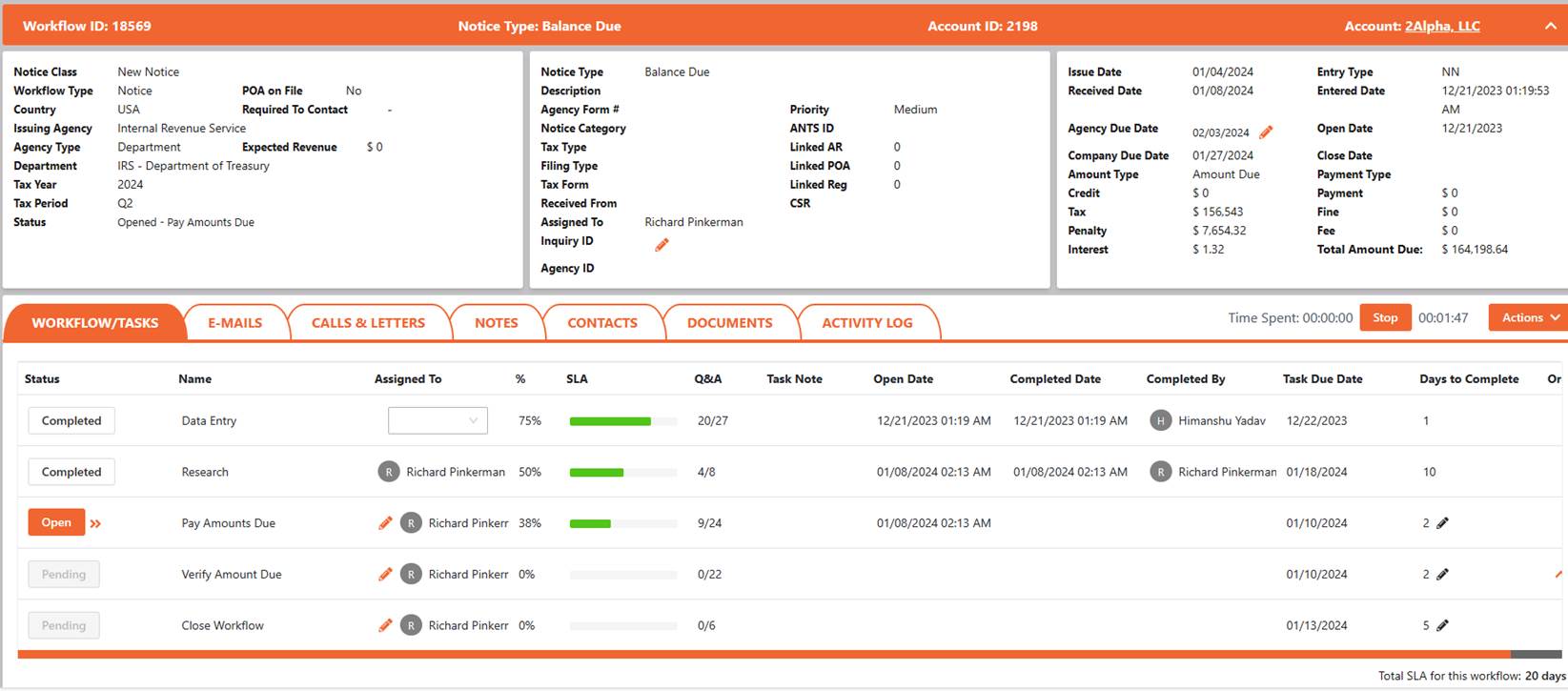
Task: Edit assignee for Pay Amounts Due task
Action: [x=385, y=523]
